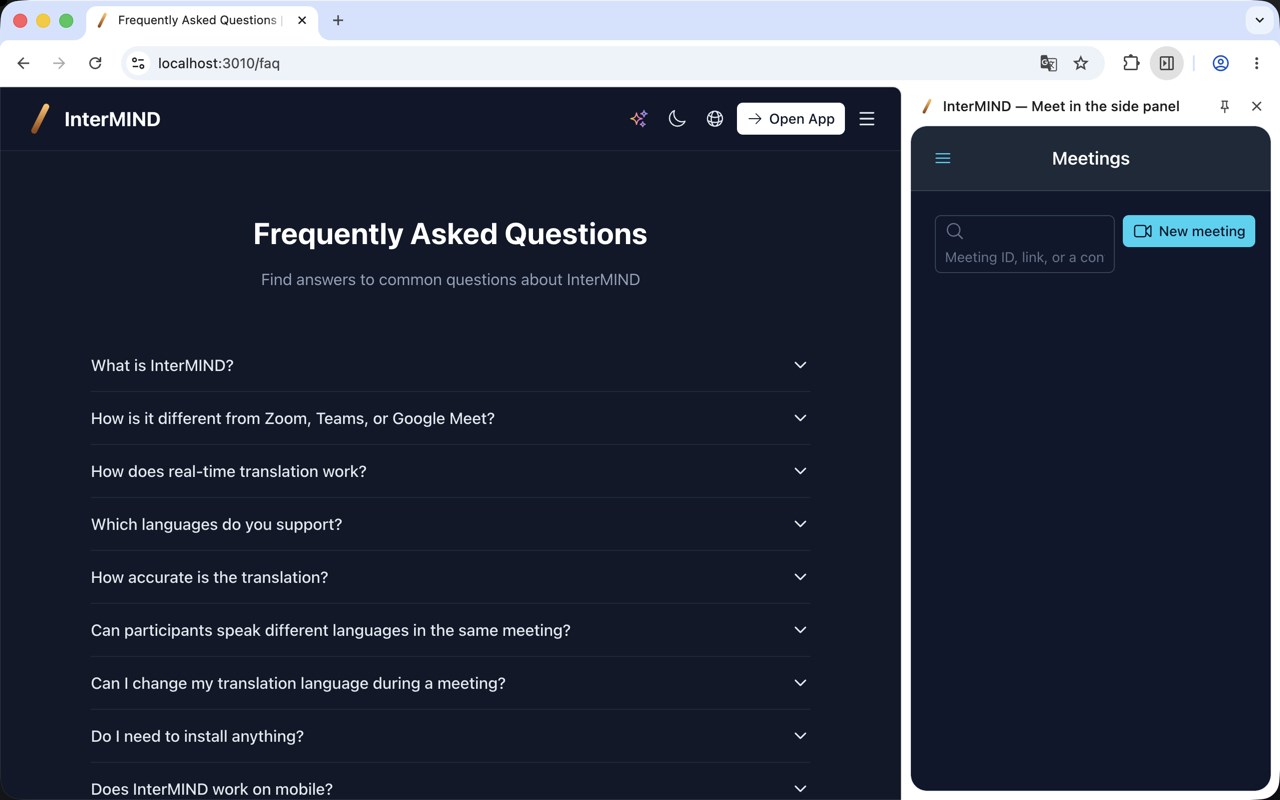Expand the "What is InterMIND?" question
Screen dimensions: 1280x800
450,365
